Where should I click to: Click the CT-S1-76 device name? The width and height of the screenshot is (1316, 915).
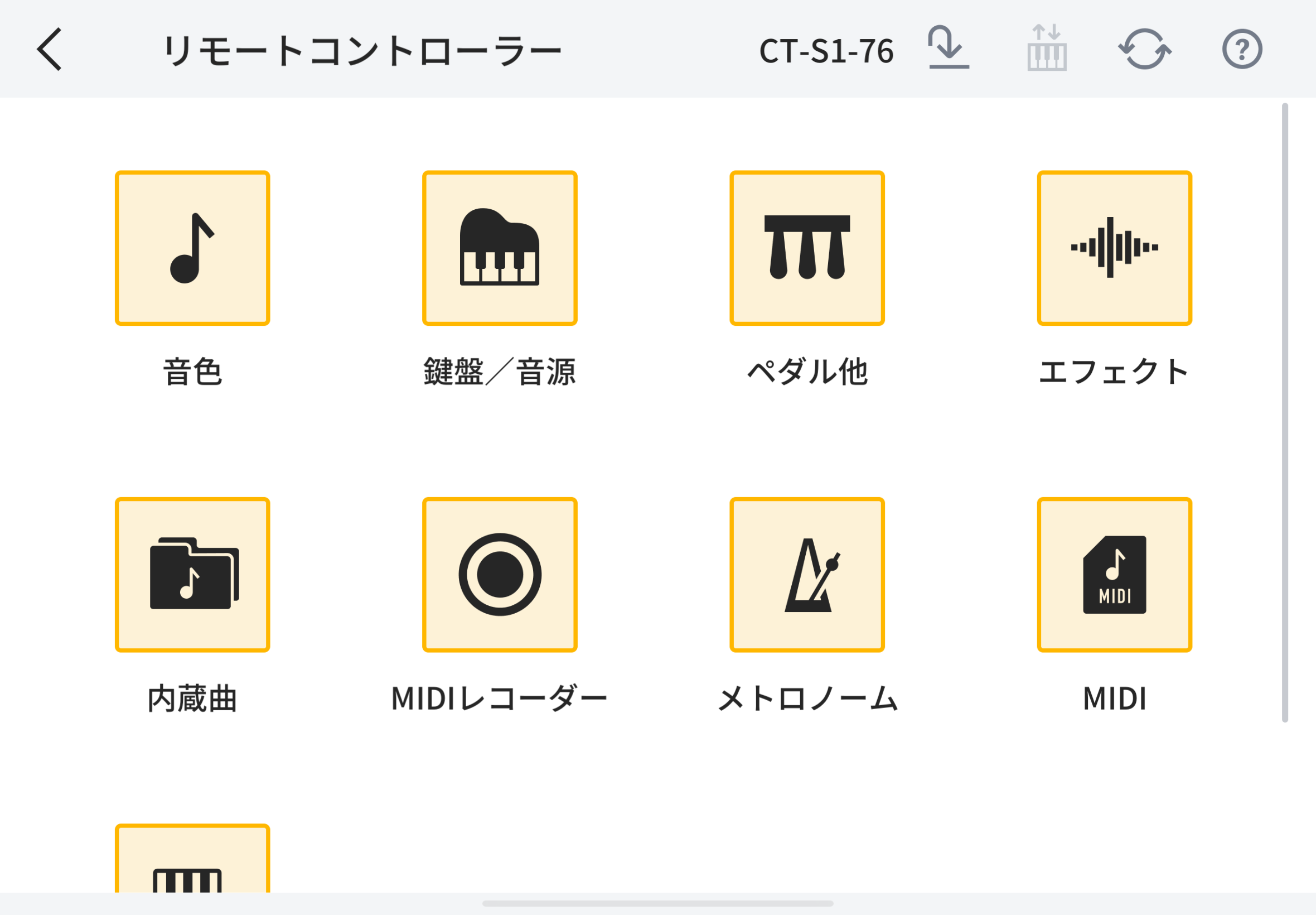(x=826, y=50)
